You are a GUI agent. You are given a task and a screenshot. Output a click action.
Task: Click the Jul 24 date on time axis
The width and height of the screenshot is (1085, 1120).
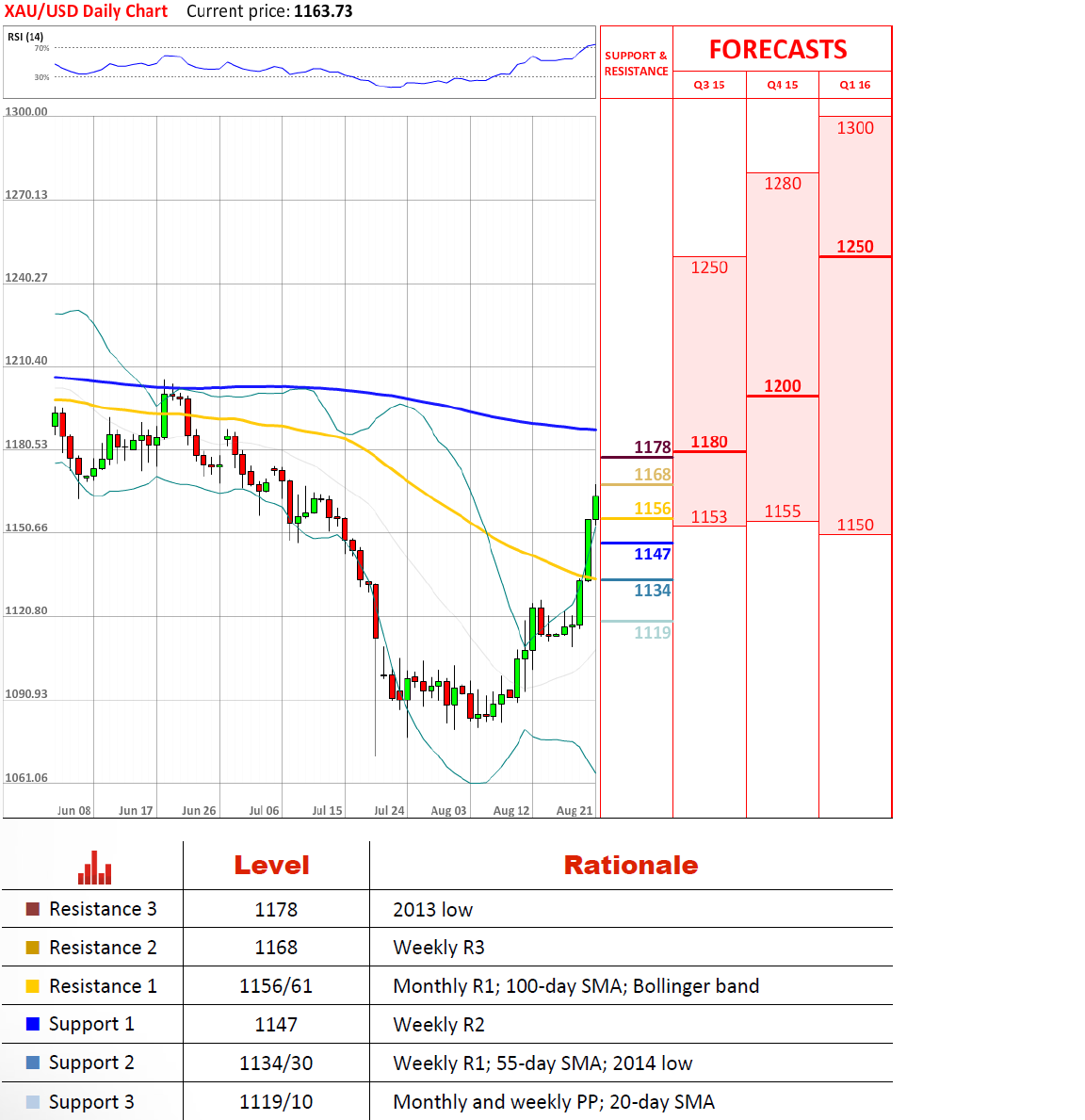[x=389, y=810]
